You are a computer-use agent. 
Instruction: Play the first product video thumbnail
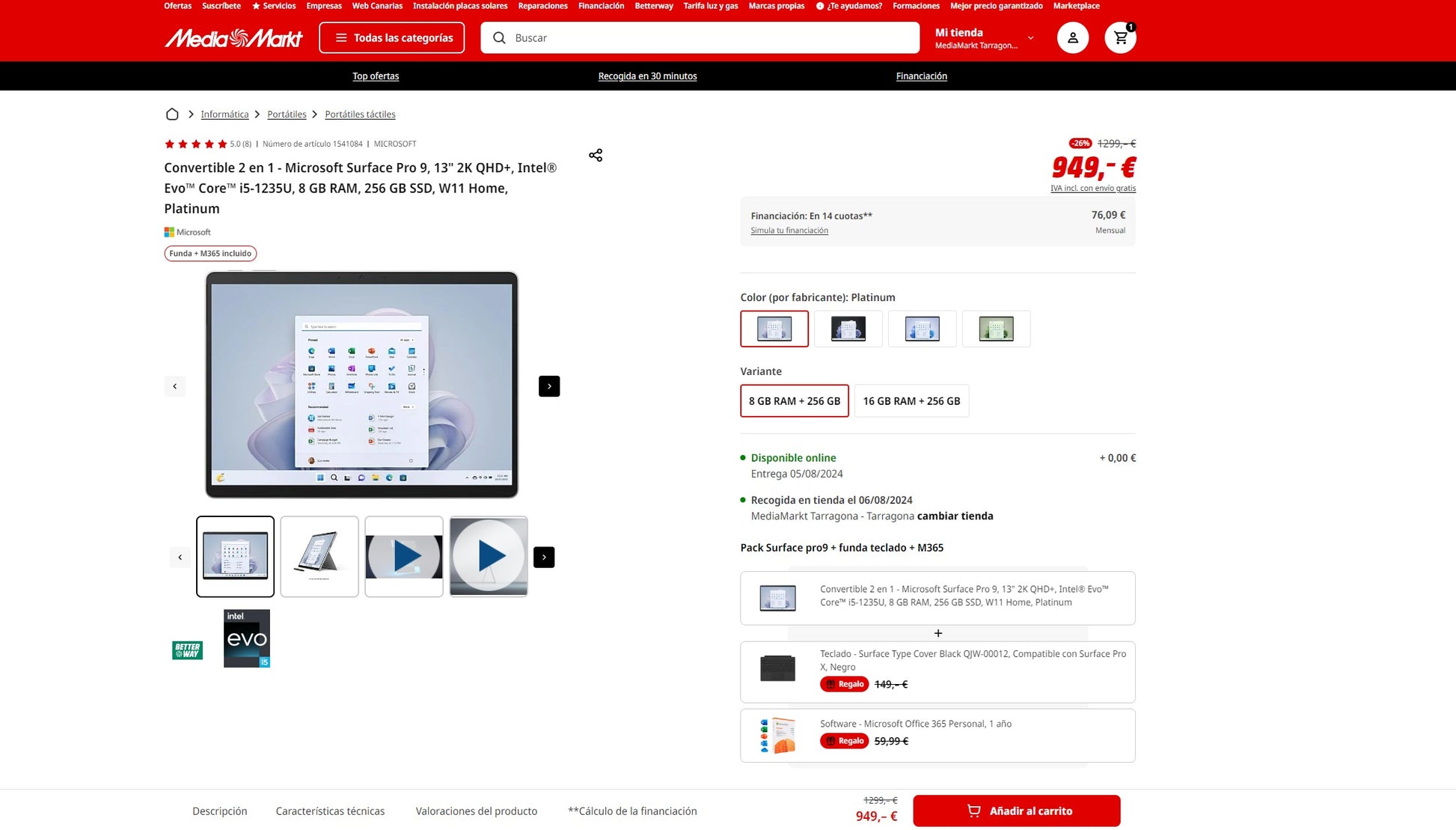[x=404, y=556]
